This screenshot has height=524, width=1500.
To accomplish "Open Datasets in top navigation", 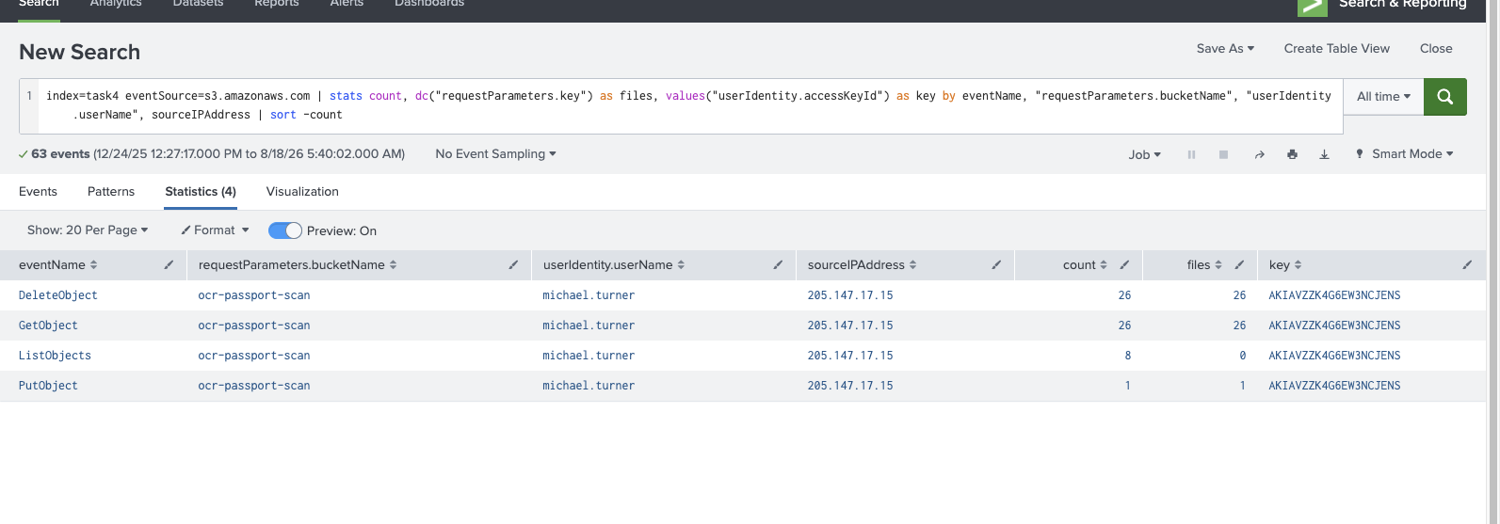I will [198, 4].
